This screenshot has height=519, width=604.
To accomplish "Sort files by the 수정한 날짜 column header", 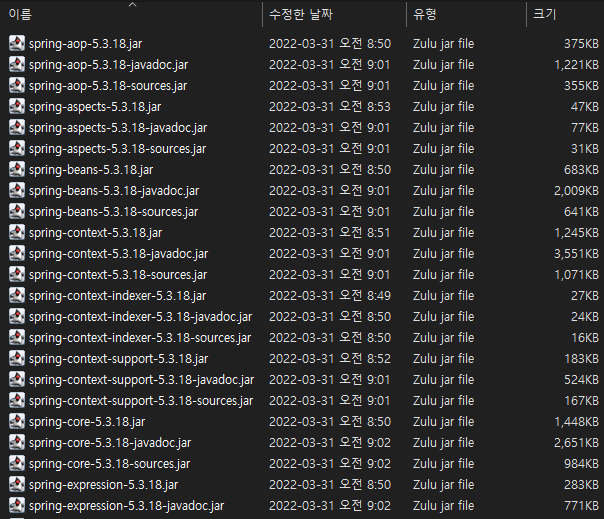I will coord(300,15).
